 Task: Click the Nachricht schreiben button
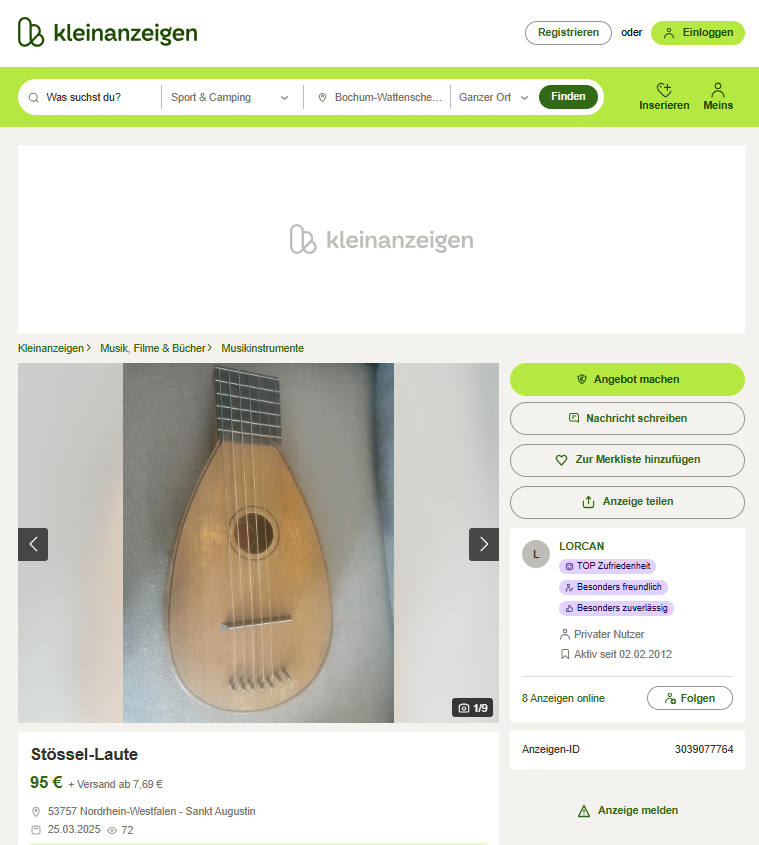(627, 418)
